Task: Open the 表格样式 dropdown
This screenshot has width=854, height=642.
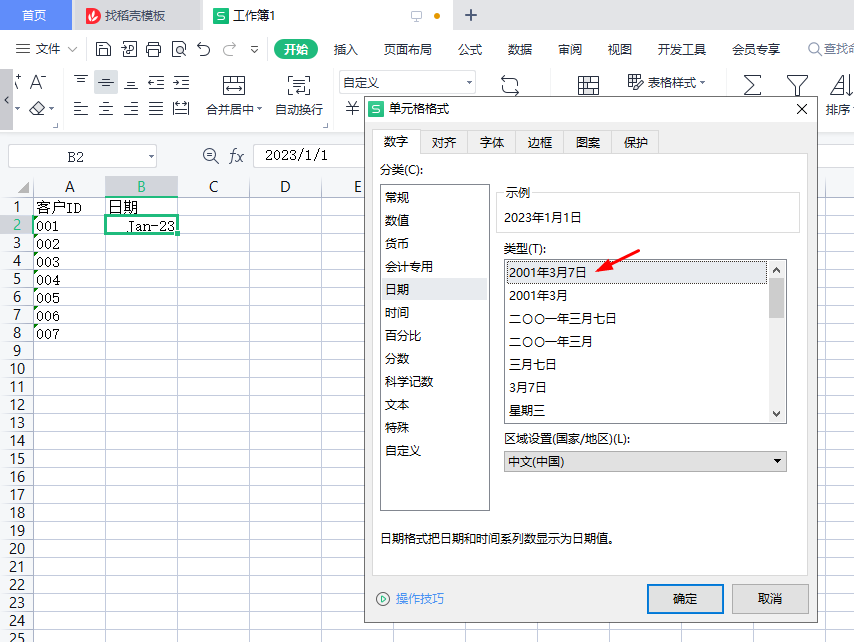Action: pos(666,82)
